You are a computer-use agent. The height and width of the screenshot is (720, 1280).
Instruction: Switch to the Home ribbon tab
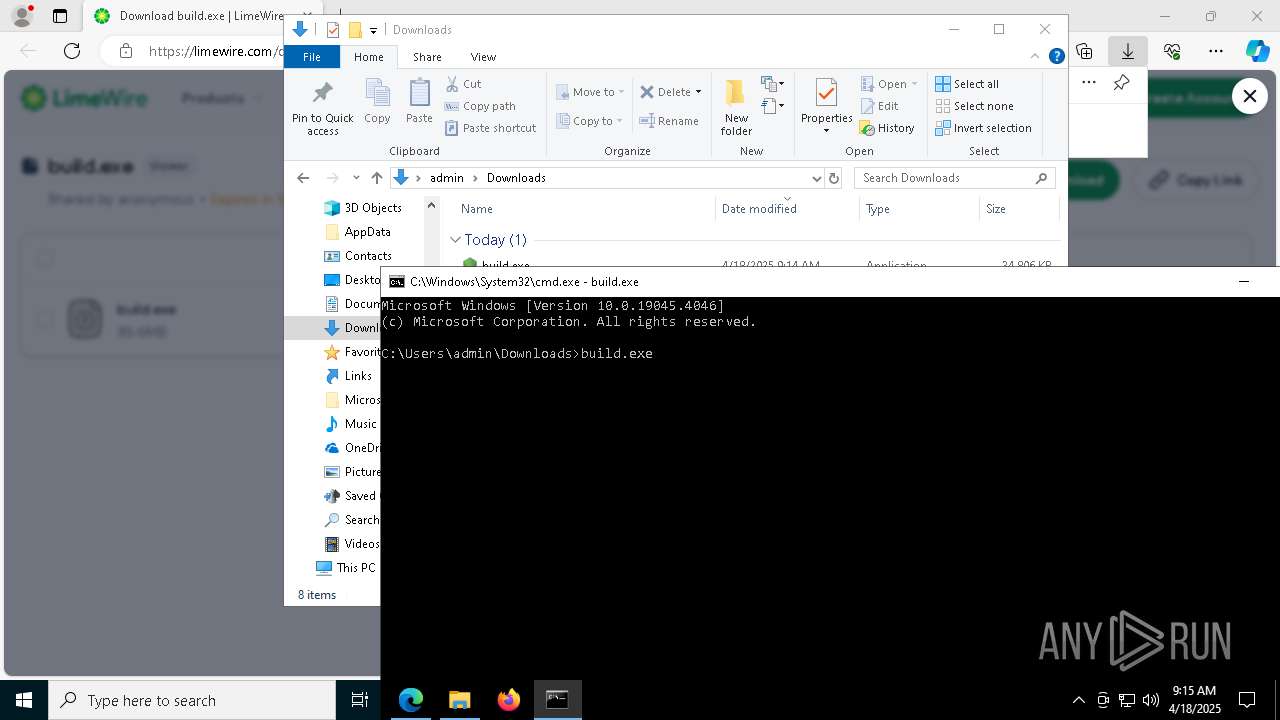click(368, 57)
